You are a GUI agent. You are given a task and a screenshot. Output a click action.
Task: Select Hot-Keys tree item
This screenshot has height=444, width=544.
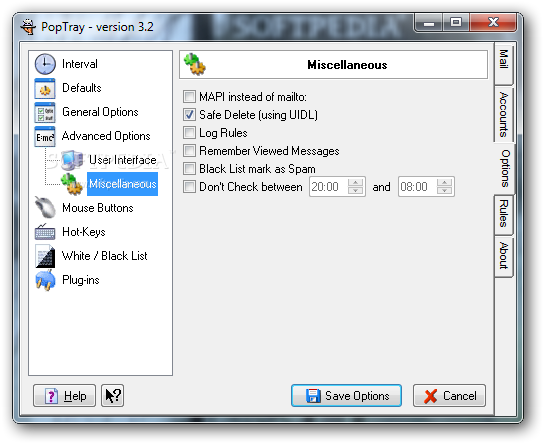(84, 232)
